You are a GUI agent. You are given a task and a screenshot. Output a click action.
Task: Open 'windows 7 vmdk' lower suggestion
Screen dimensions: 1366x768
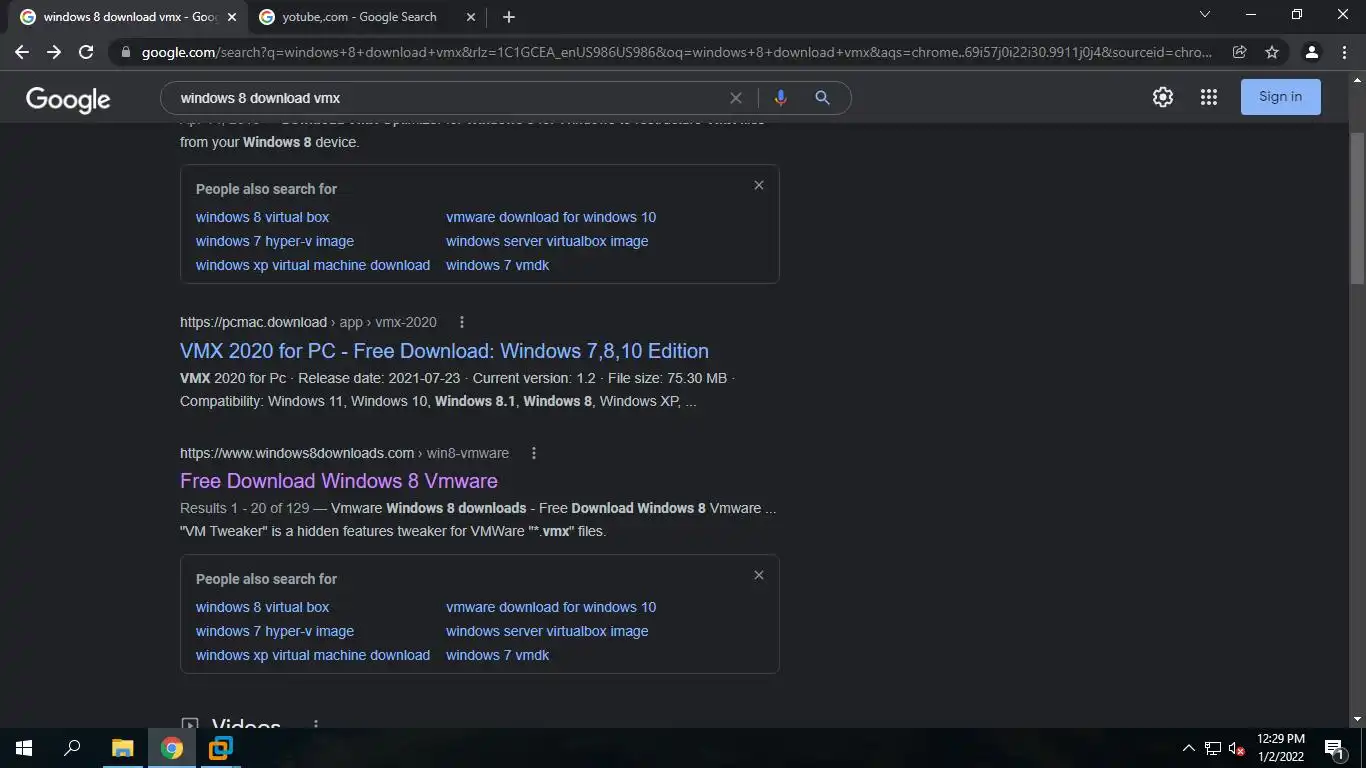coord(497,655)
